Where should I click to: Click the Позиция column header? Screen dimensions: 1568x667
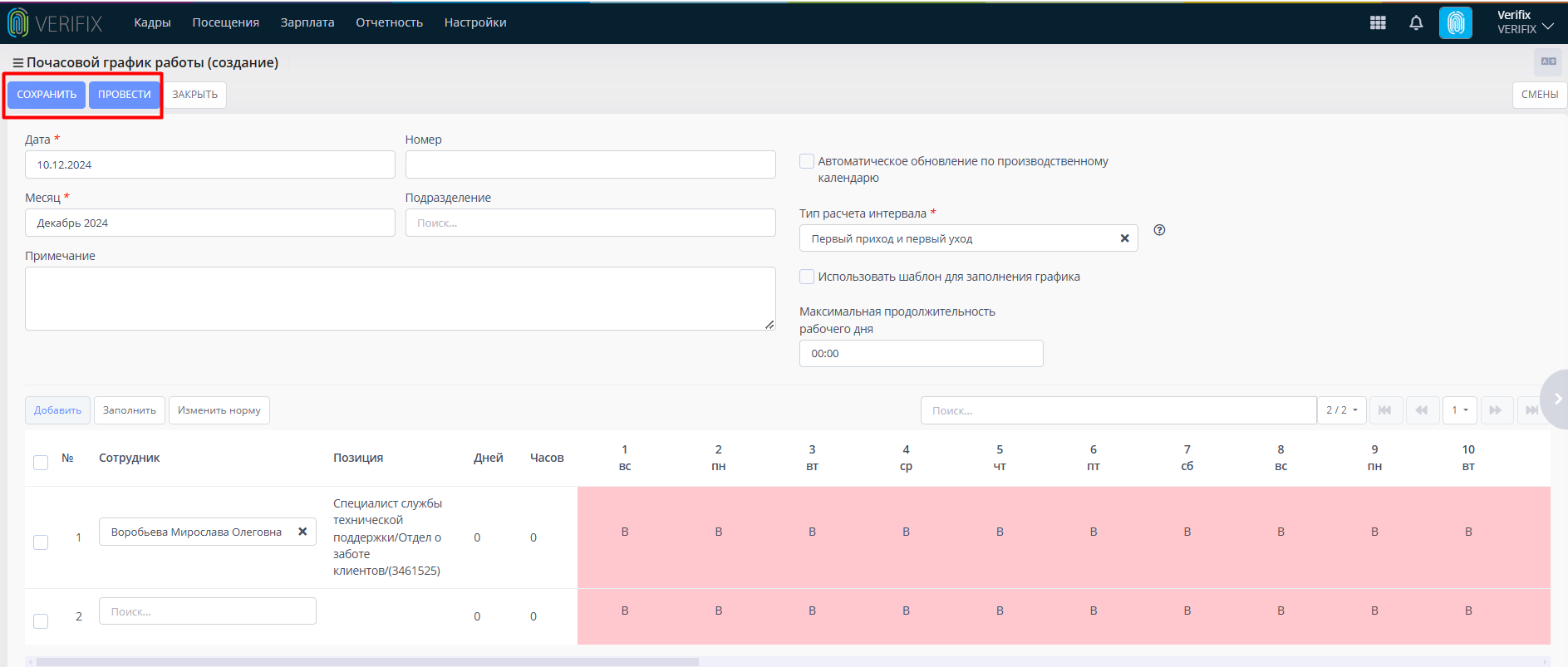coord(358,458)
